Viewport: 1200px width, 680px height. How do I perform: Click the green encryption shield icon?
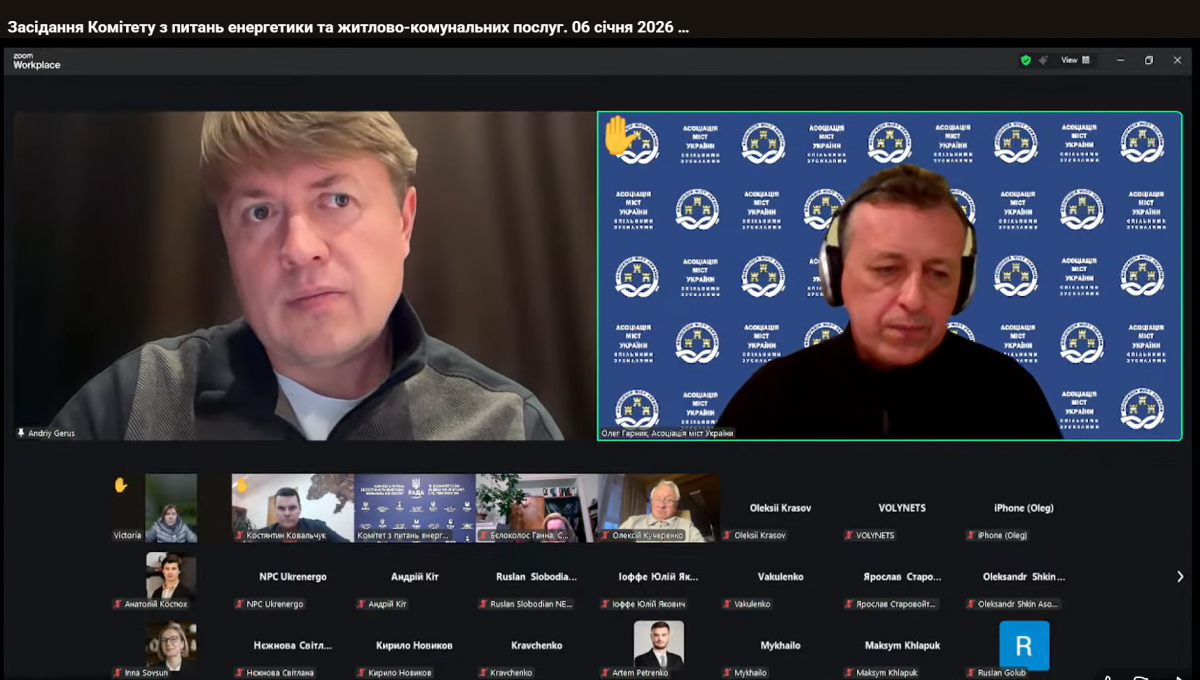pyautogui.click(x=1025, y=60)
